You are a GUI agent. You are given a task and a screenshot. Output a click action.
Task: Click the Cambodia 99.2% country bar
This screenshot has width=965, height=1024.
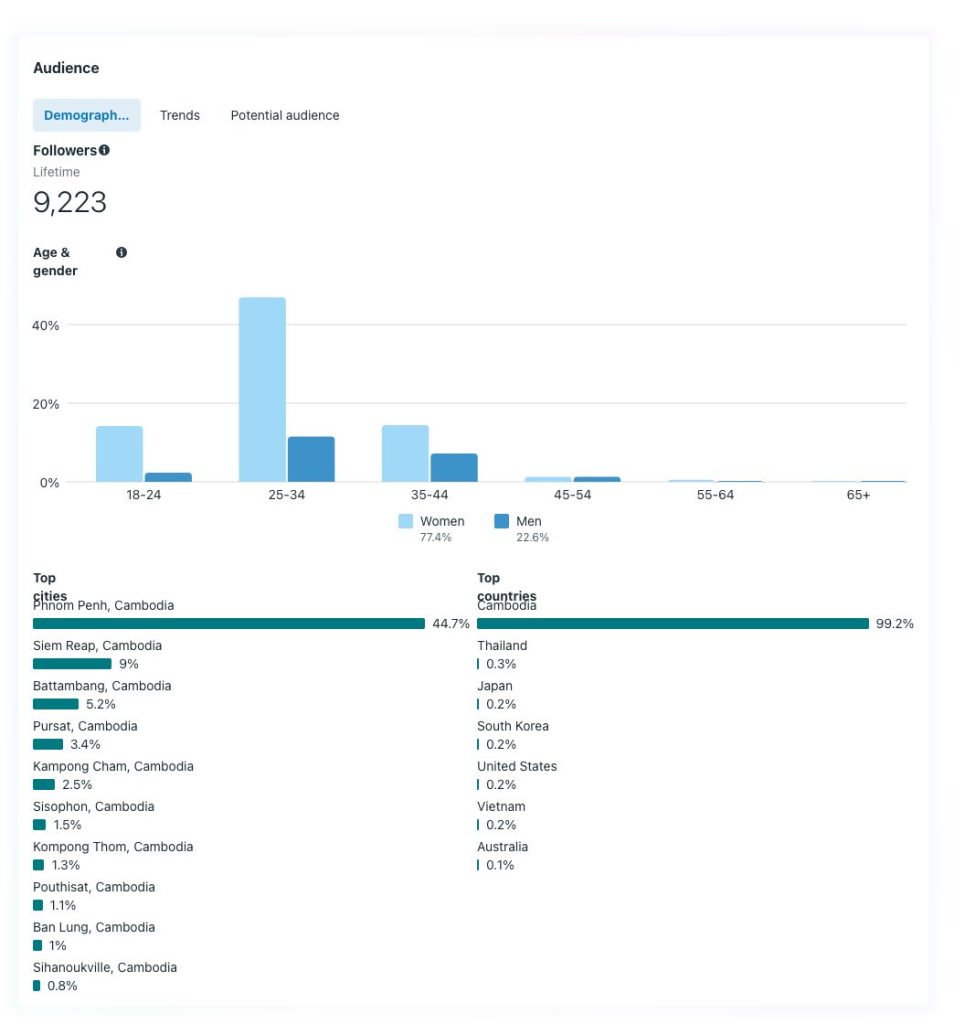[x=673, y=624]
